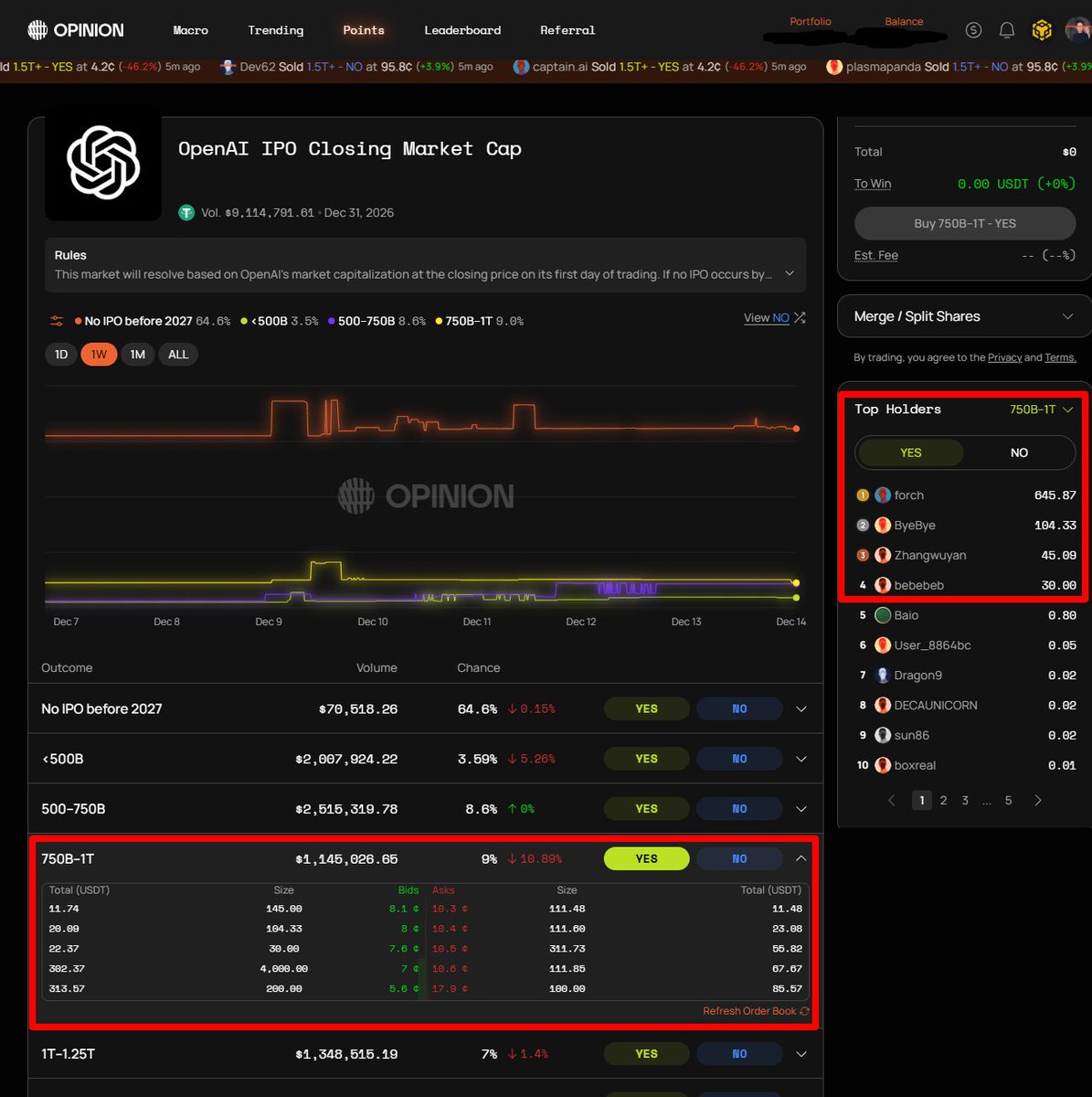The height and width of the screenshot is (1097, 1092).
Task: Select 1M chart range
Action: click(137, 355)
